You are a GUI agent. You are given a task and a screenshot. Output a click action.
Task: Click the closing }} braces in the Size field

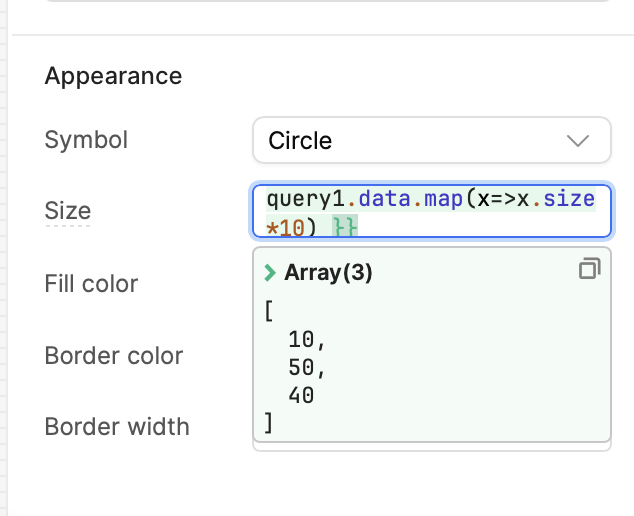[345, 226]
